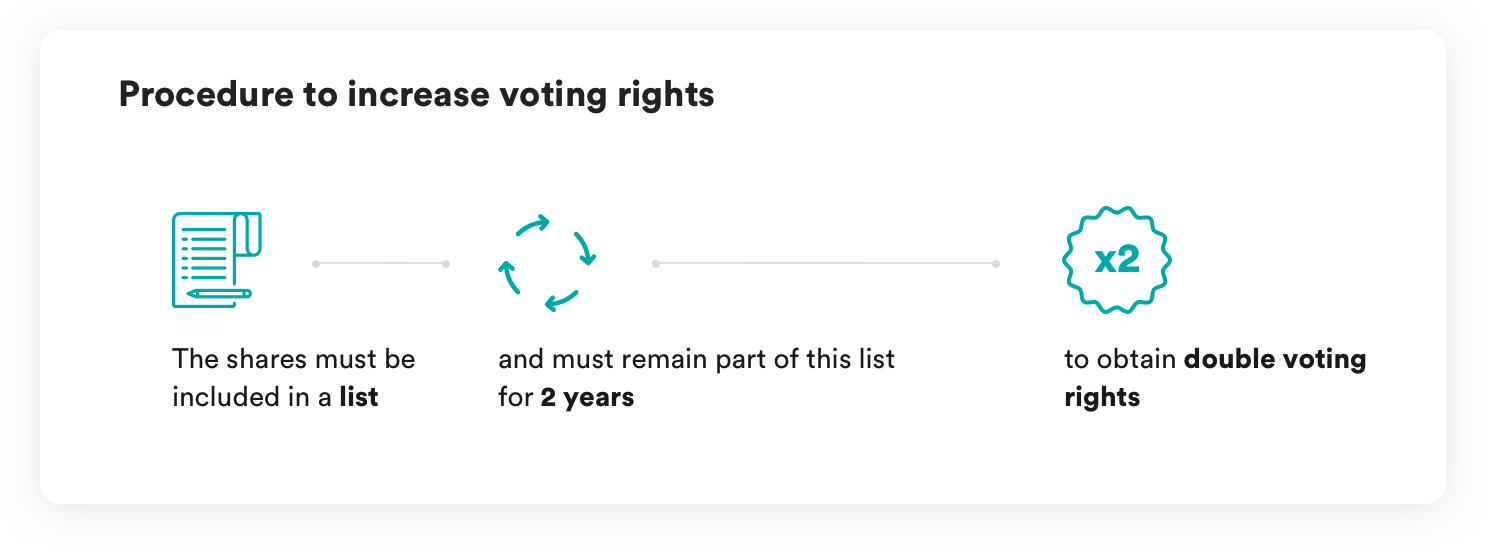The height and width of the screenshot is (558, 1510).
Task: Click the x2 badge icon
Action: coord(1116,260)
